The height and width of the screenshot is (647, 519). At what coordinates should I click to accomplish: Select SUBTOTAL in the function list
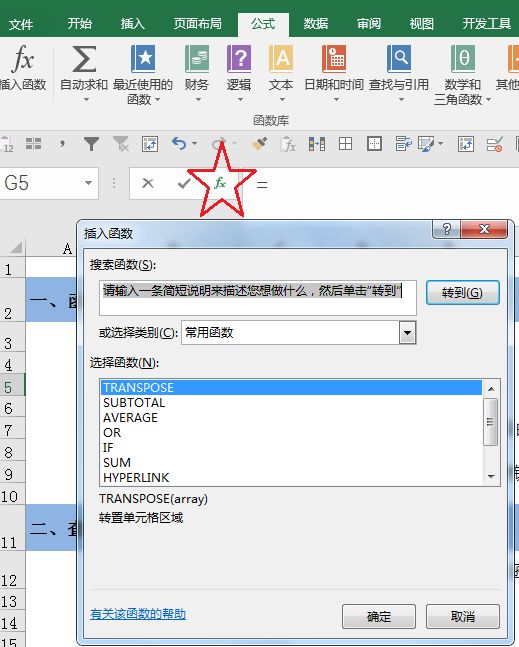click(x=291, y=403)
